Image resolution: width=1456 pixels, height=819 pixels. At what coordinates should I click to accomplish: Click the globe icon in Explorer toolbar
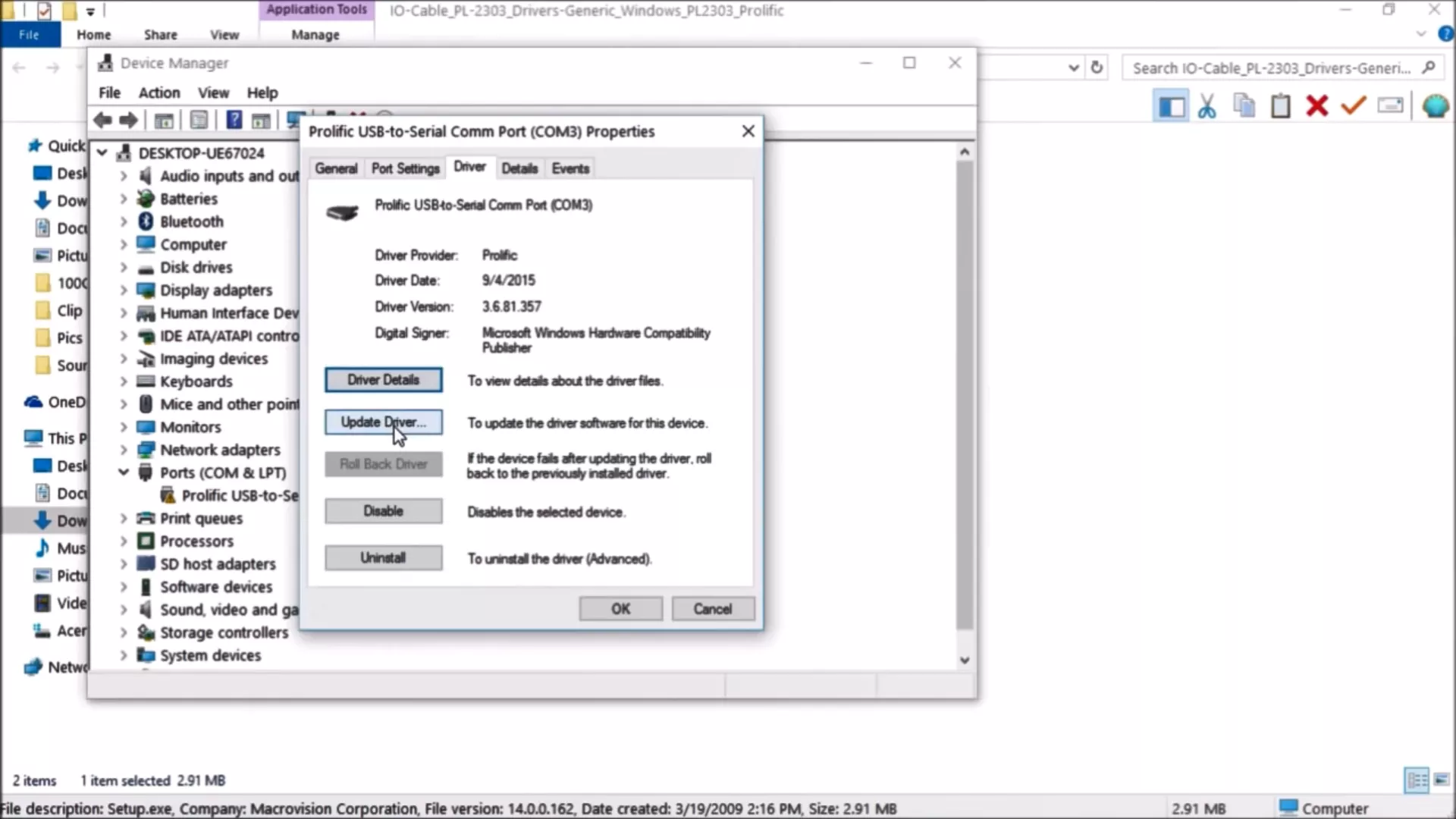(x=1435, y=105)
